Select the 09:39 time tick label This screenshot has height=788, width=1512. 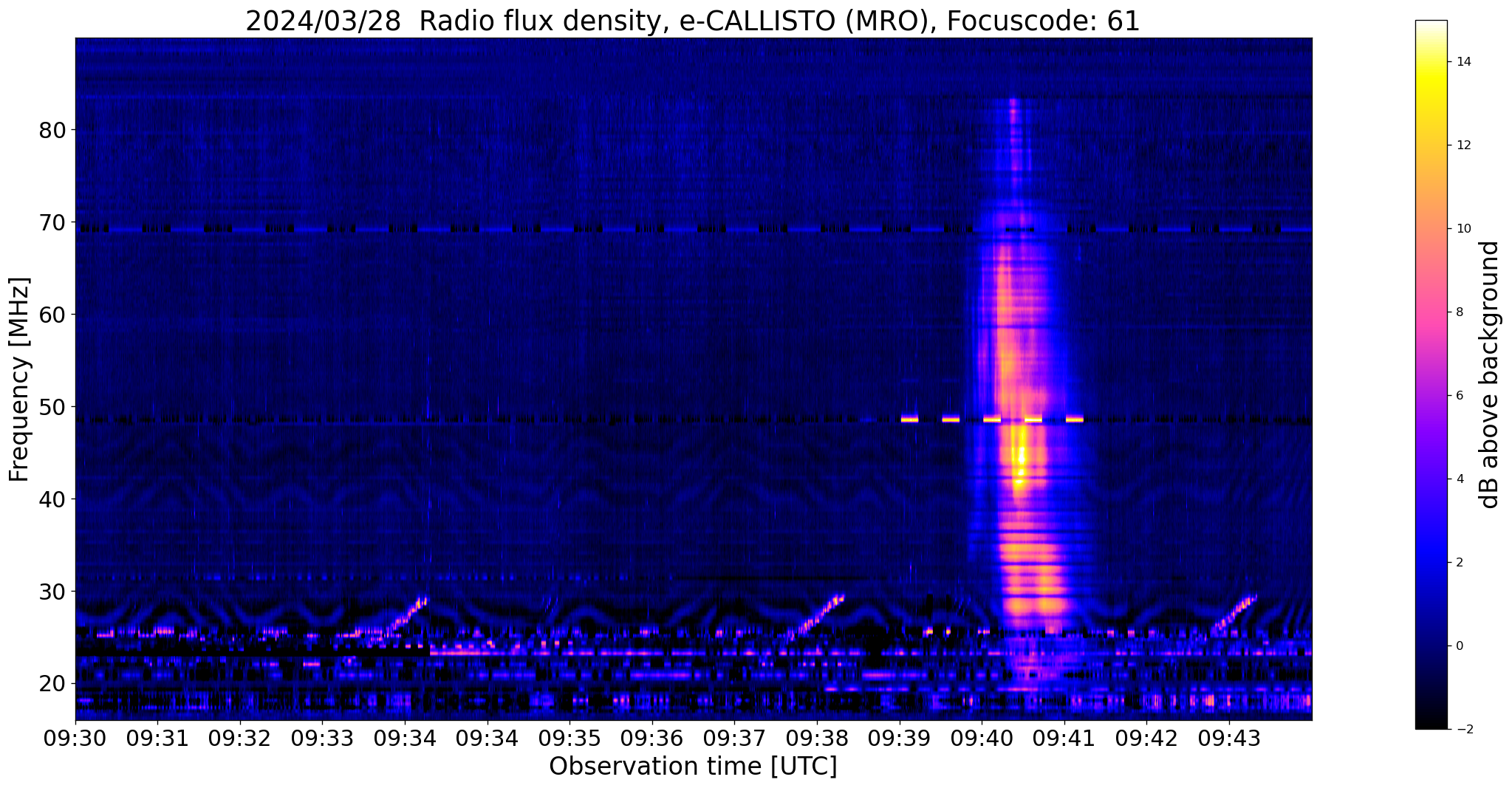pos(899,739)
